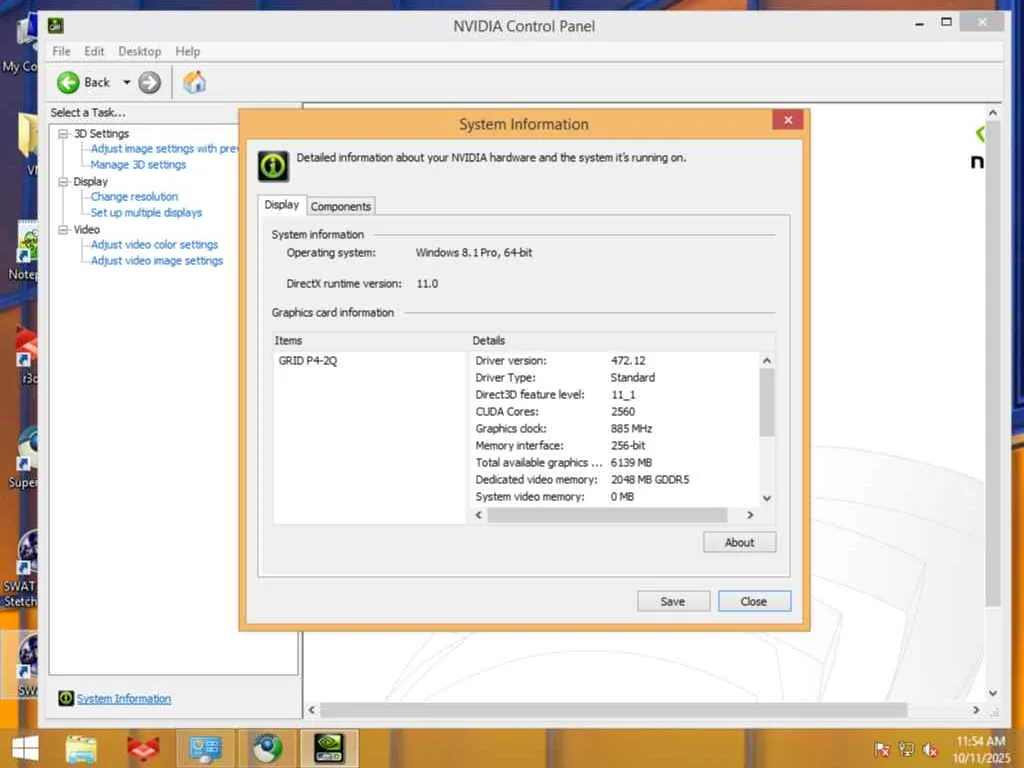Open Adjust video image settings
1024x768 pixels.
tap(157, 261)
